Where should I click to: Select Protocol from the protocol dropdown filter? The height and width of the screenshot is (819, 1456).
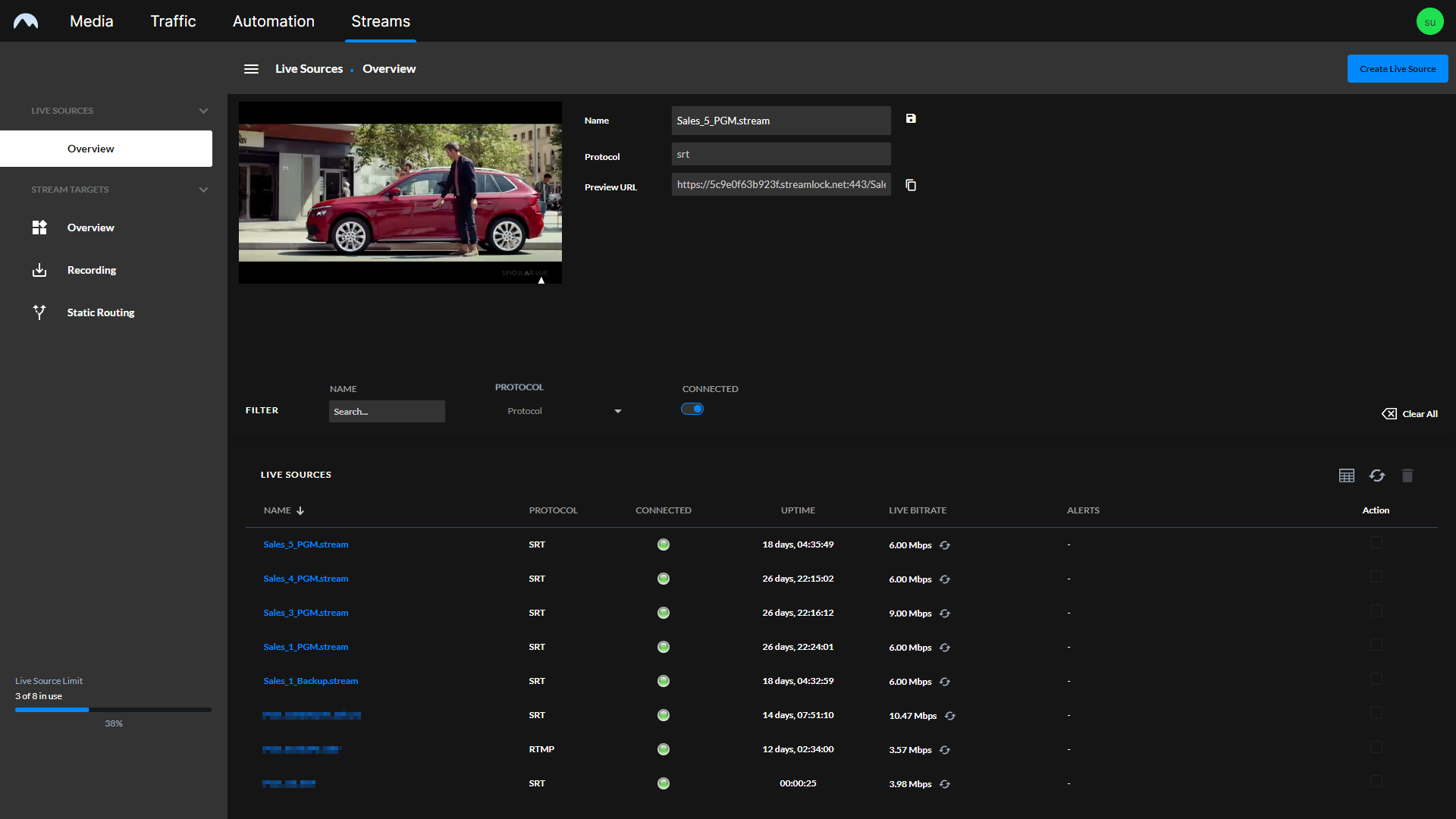(x=559, y=411)
